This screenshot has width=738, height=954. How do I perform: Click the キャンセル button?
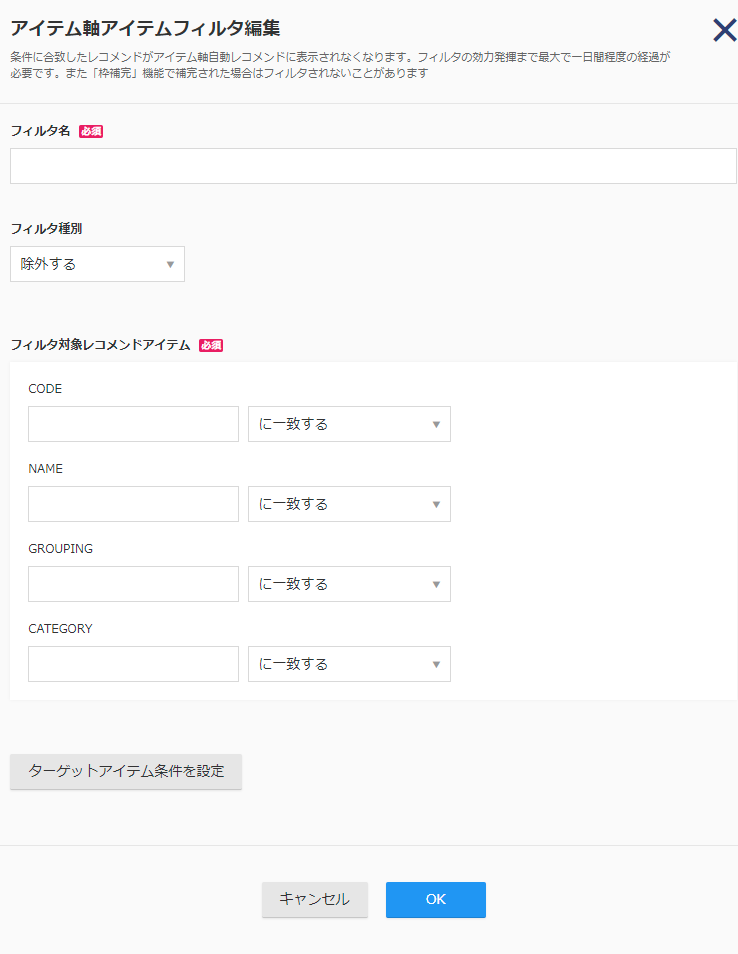[315, 899]
